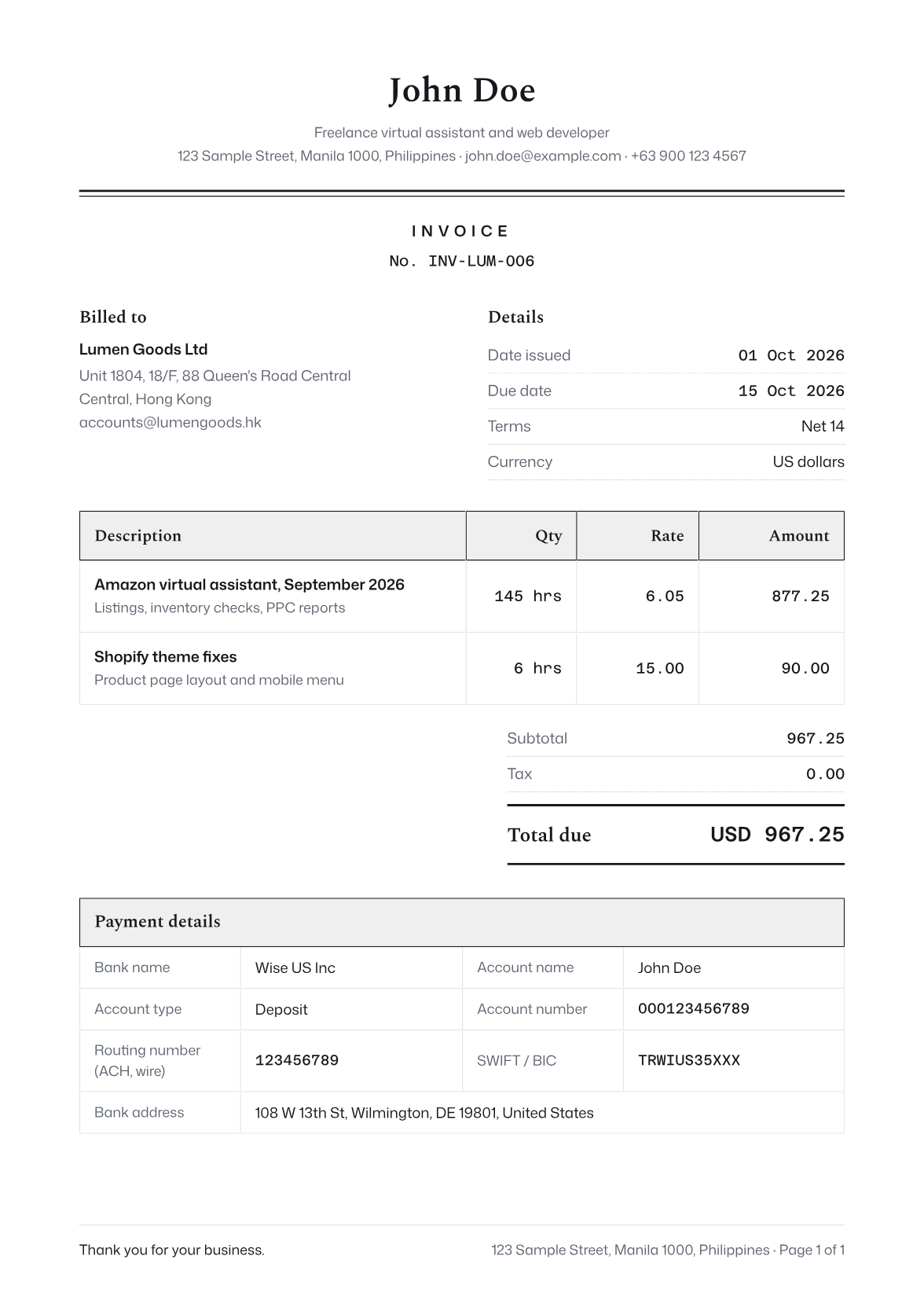
Task: Click the Rate column header
Action: pyautogui.click(x=637, y=536)
